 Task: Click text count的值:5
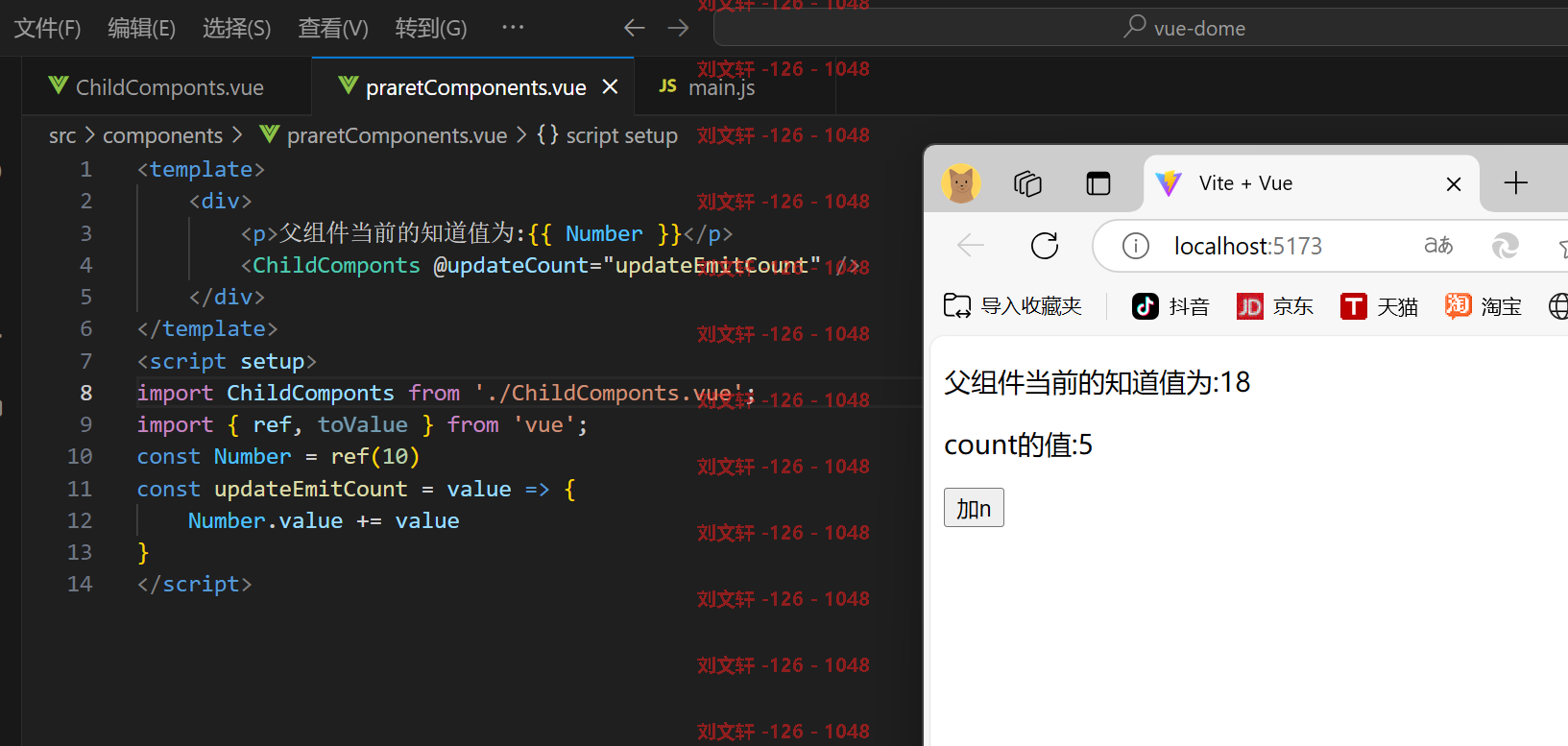(1018, 445)
